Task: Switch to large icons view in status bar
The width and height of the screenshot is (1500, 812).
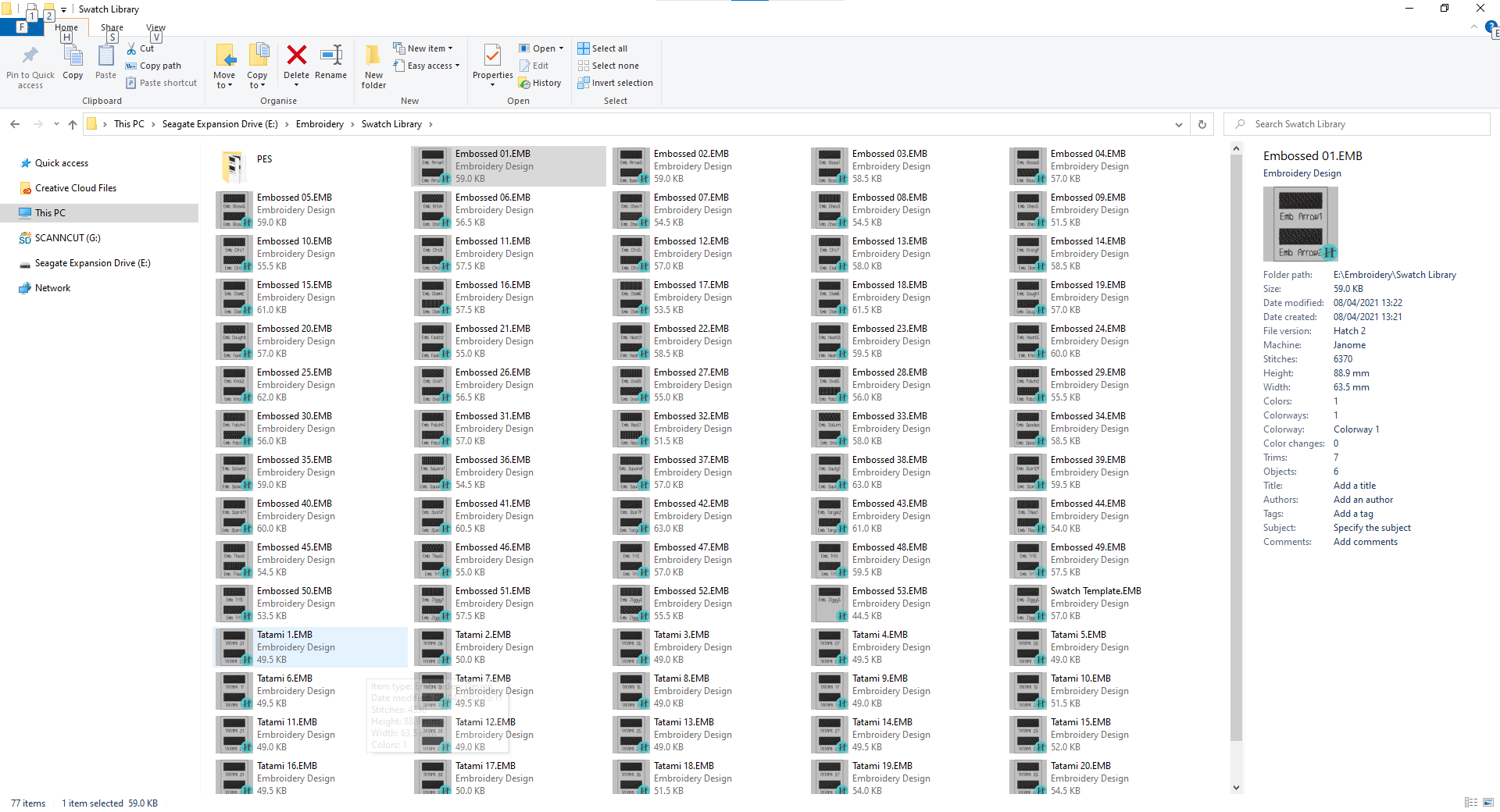Action: [x=1488, y=803]
